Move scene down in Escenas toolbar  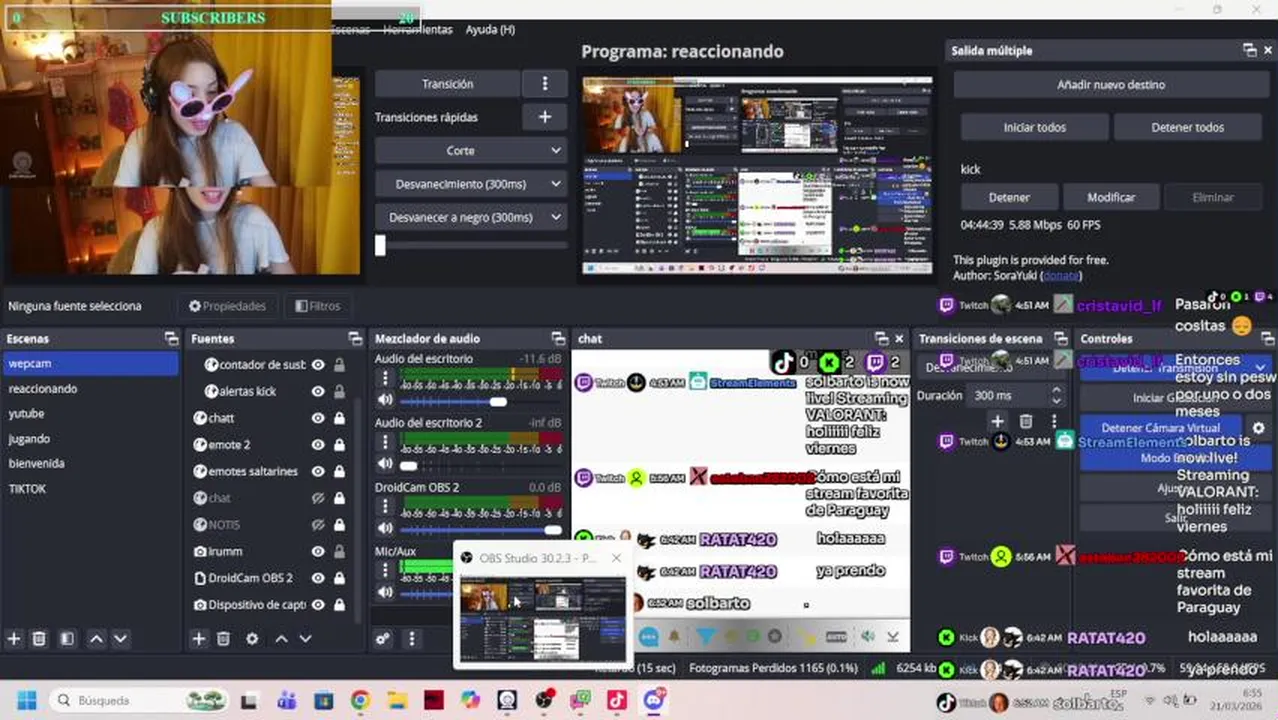point(120,638)
